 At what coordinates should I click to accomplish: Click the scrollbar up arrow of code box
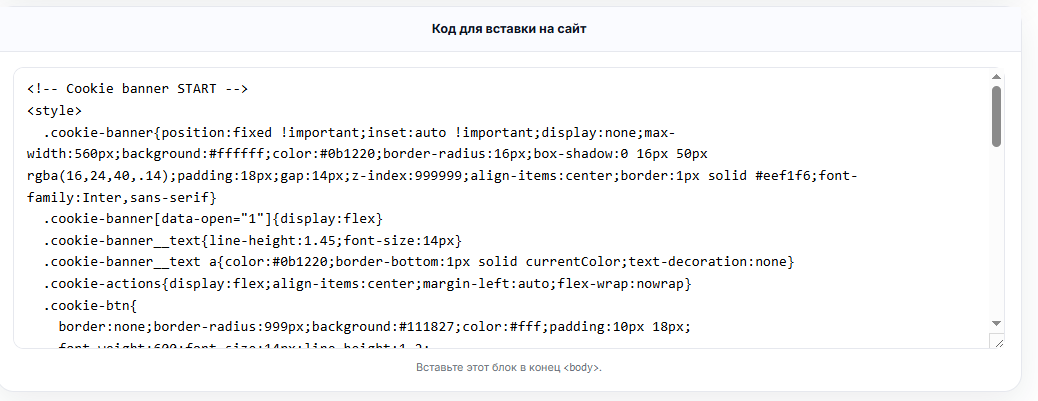(x=996, y=77)
